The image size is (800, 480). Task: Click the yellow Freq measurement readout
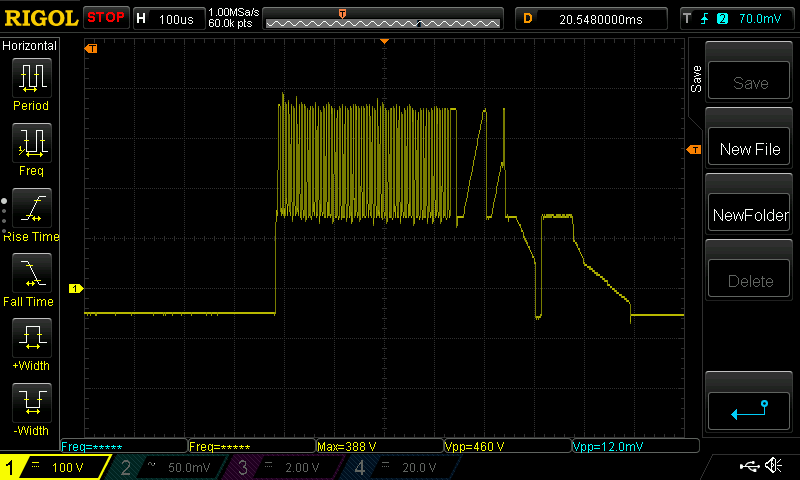[219, 447]
